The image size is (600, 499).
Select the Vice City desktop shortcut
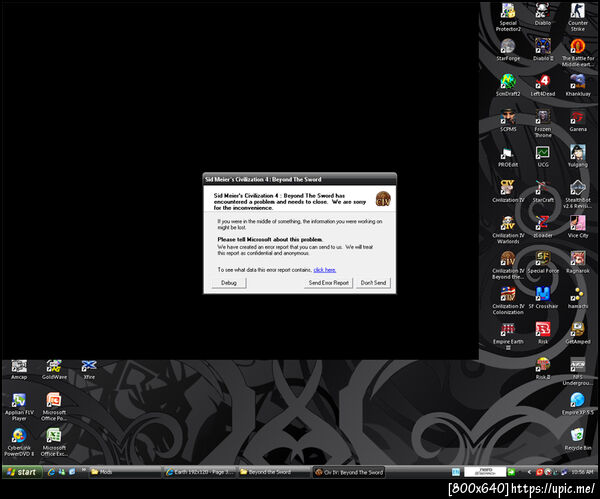point(577,227)
